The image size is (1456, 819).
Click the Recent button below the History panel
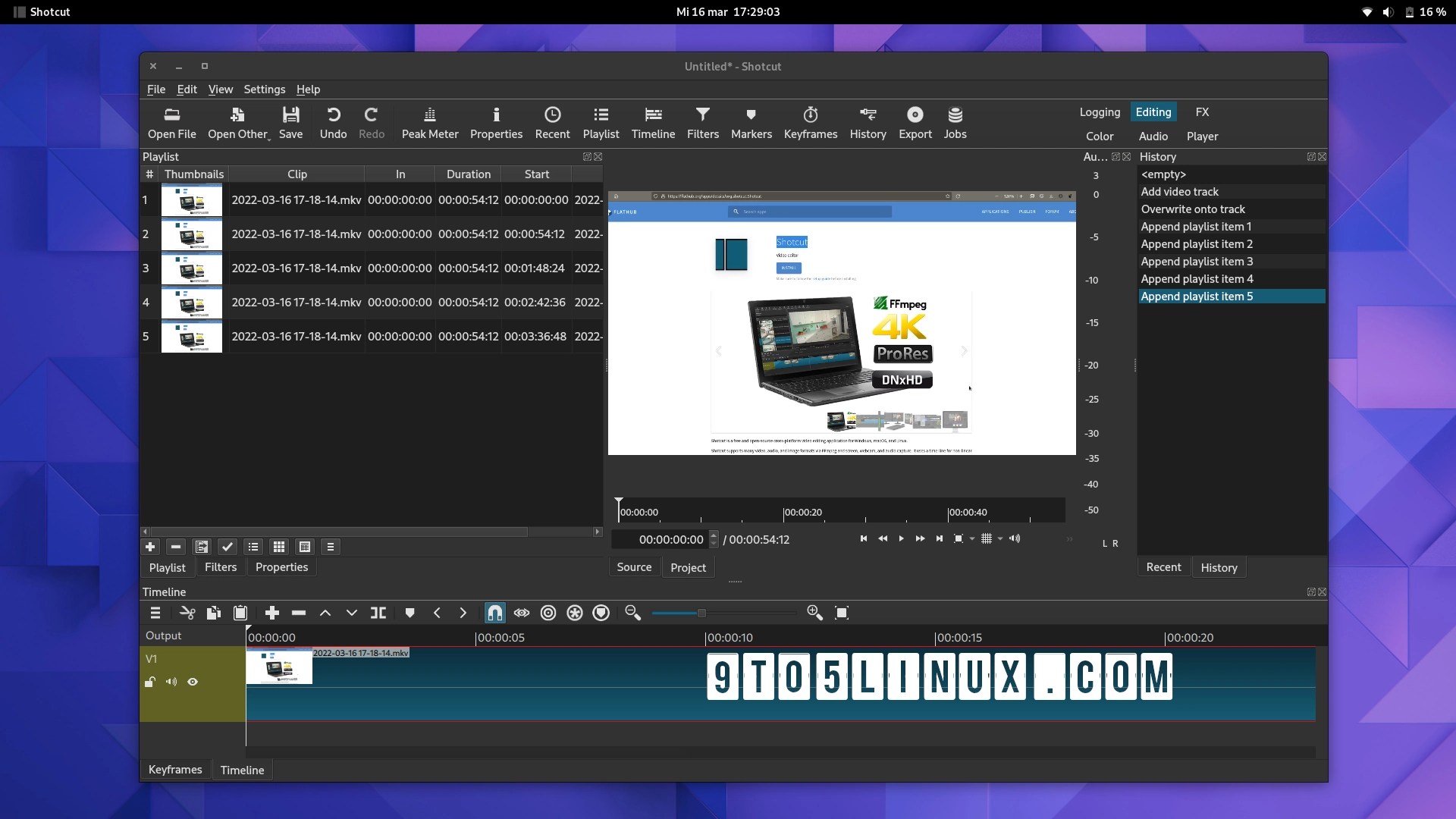click(1163, 566)
